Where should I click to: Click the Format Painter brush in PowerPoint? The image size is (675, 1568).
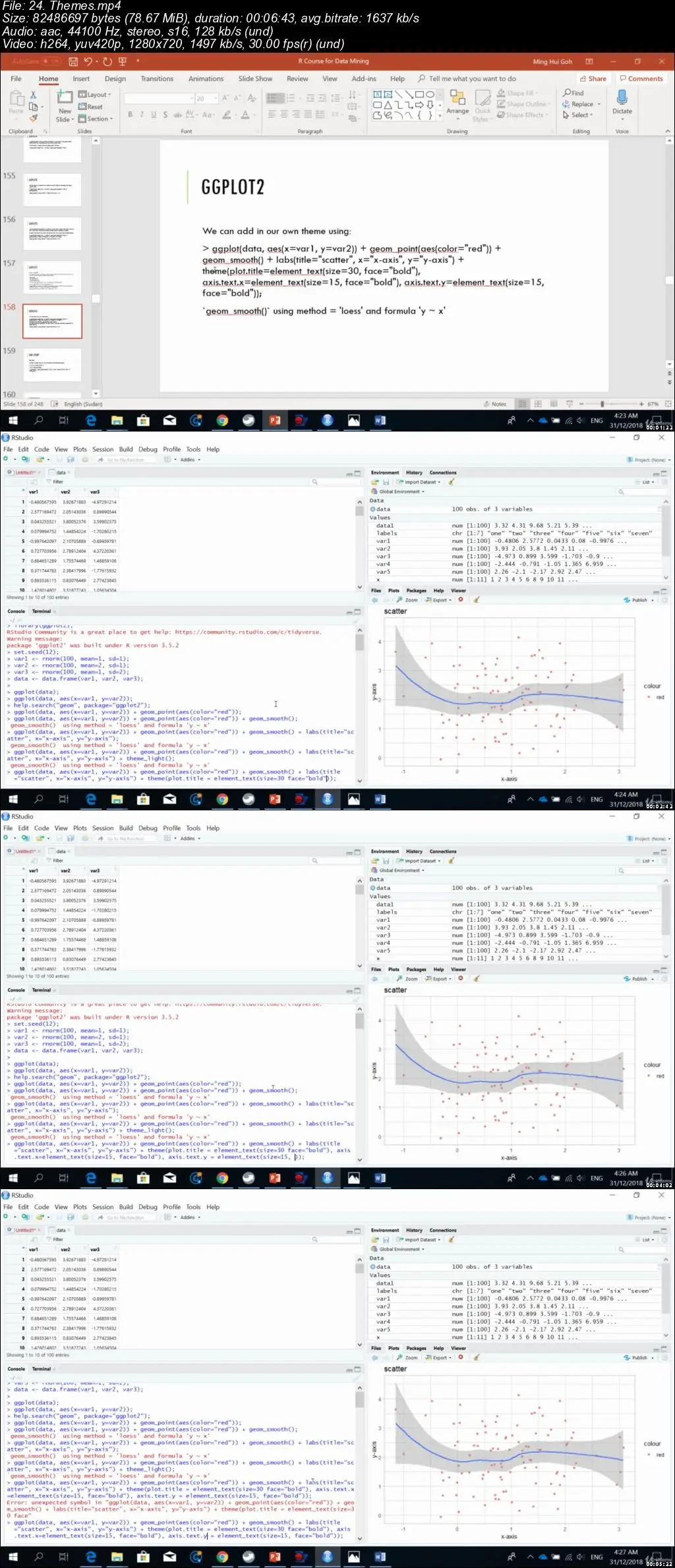pos(33,118)
